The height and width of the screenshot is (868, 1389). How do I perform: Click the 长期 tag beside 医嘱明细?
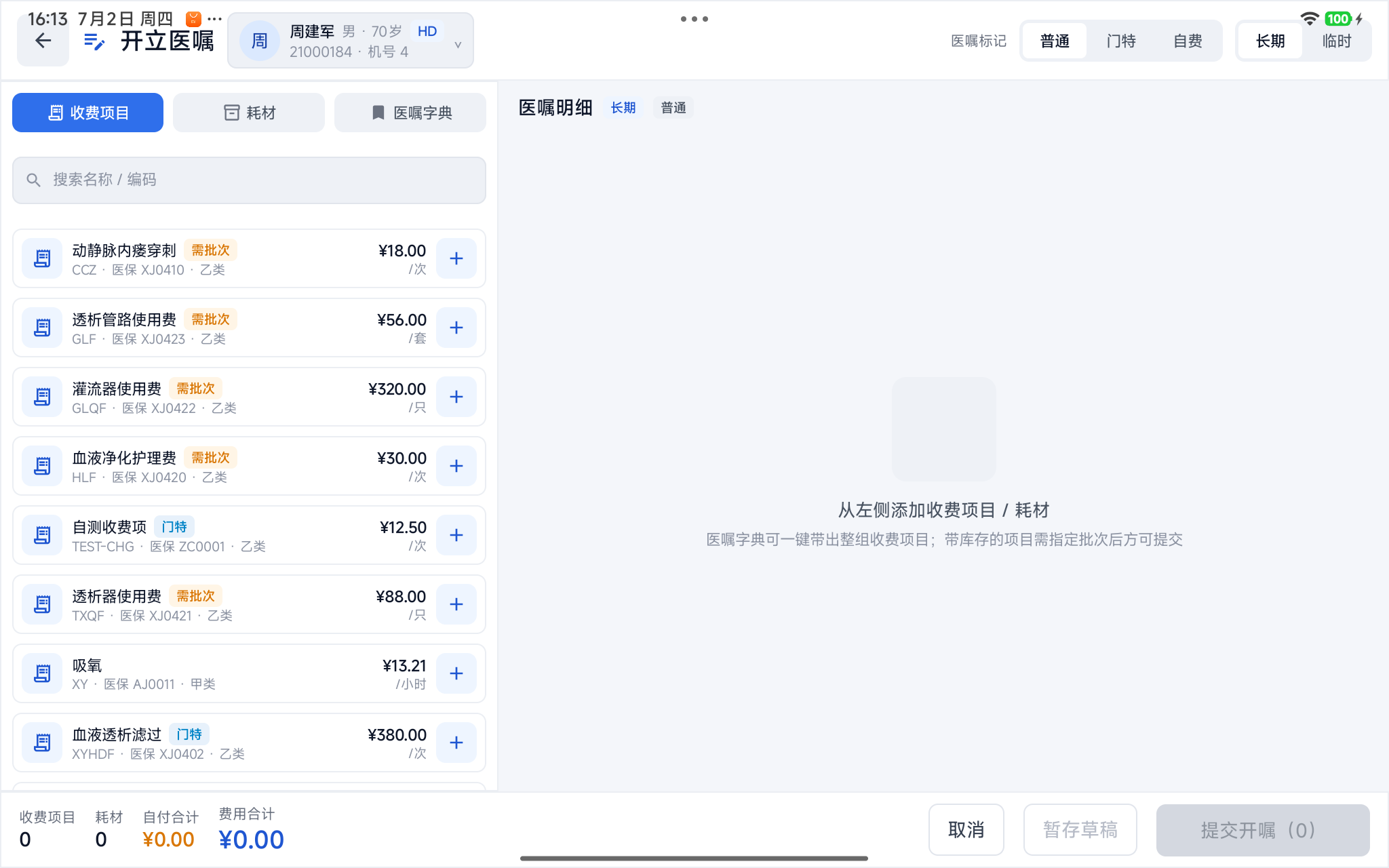coord(623,108)
